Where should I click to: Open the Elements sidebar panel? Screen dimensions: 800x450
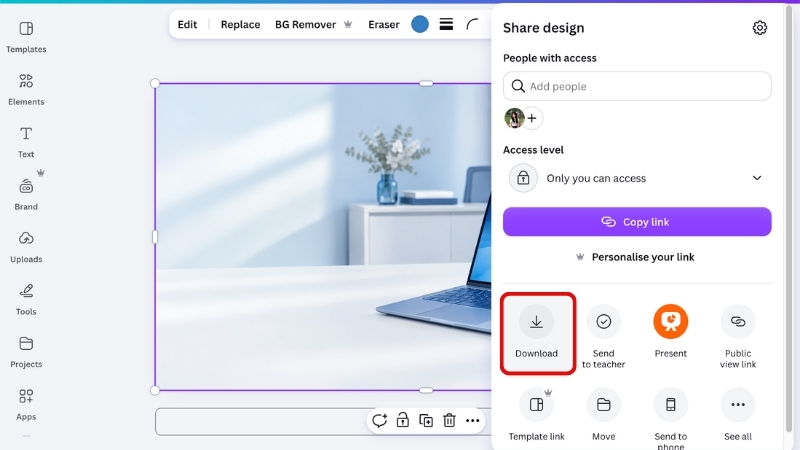pos(26,89)
